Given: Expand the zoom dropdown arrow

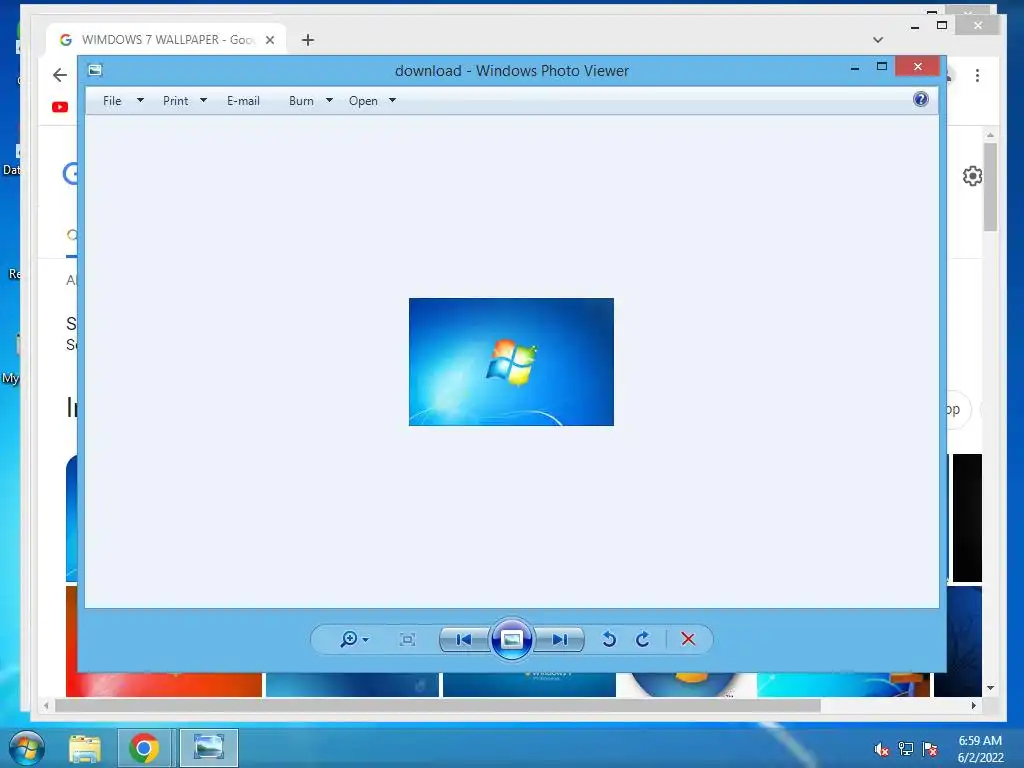Looking at the screenshot, I should pos(366,640).
